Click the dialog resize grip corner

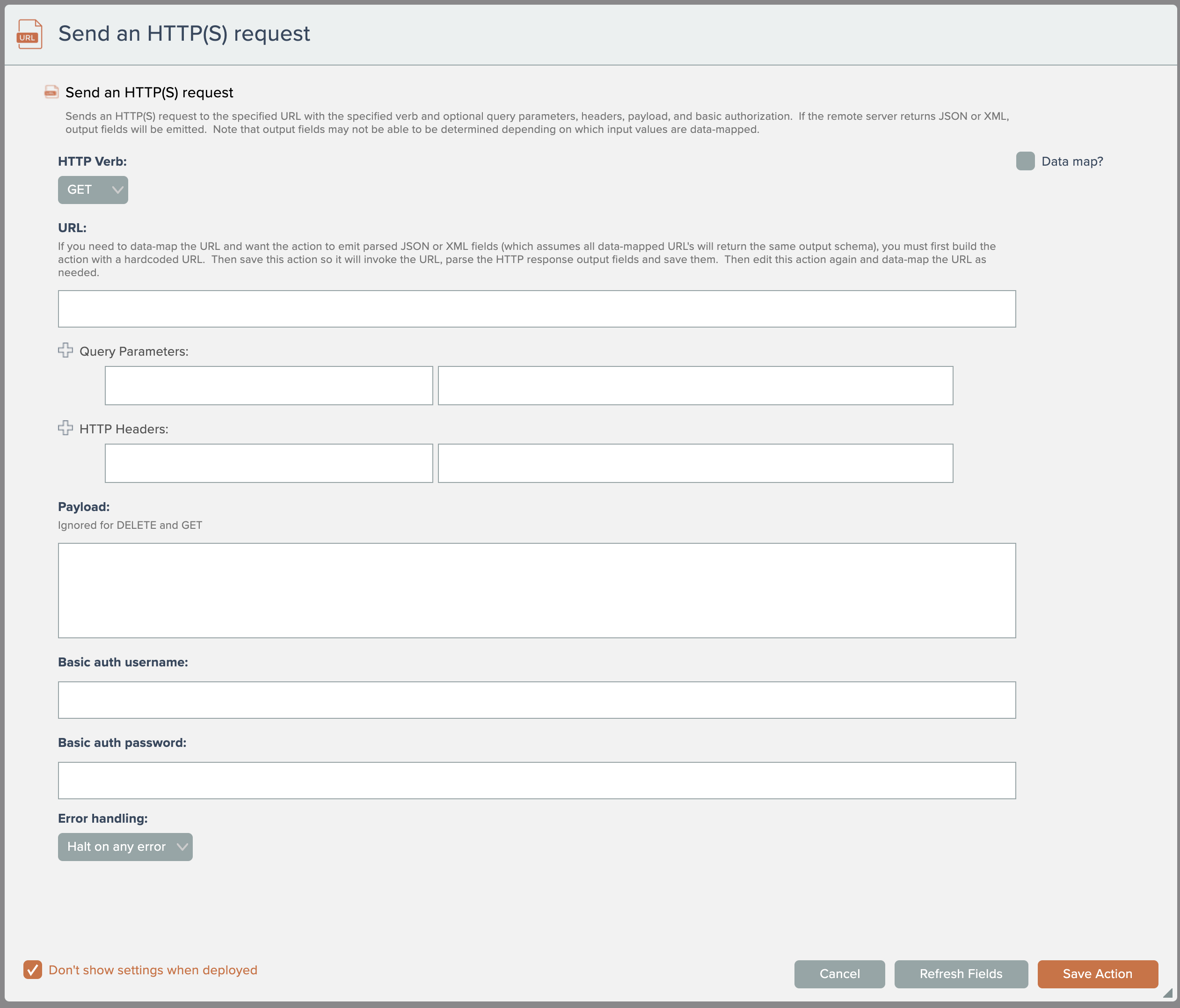[x=1167, y=993]
